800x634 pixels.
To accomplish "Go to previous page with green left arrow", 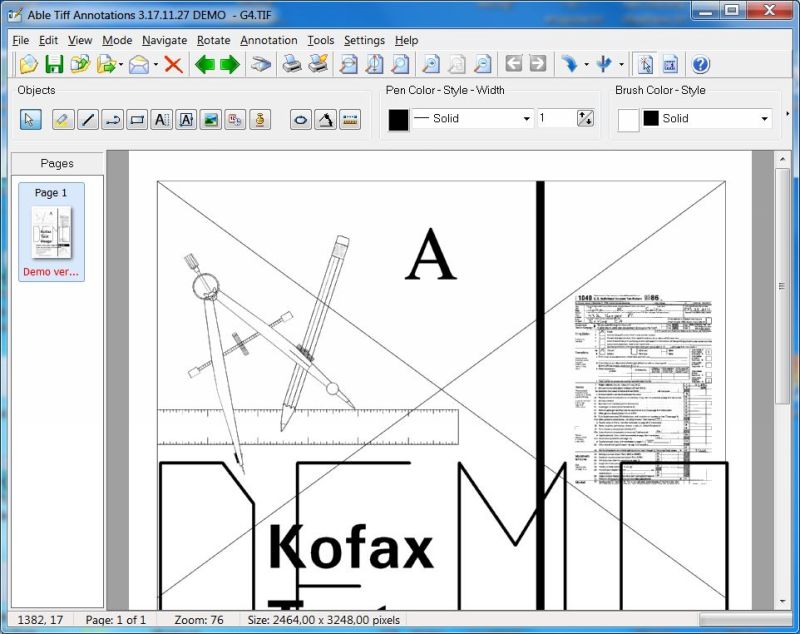I will pyautogui.click(x=205, y=65).
